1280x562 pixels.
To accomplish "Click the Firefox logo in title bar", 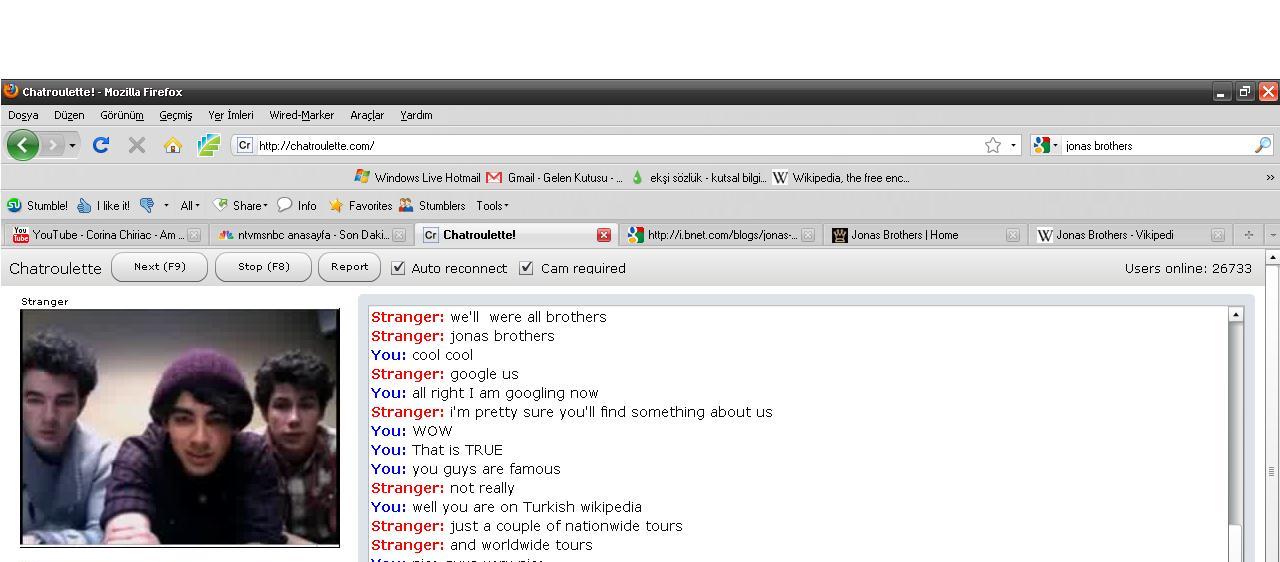I will (11, 91).
